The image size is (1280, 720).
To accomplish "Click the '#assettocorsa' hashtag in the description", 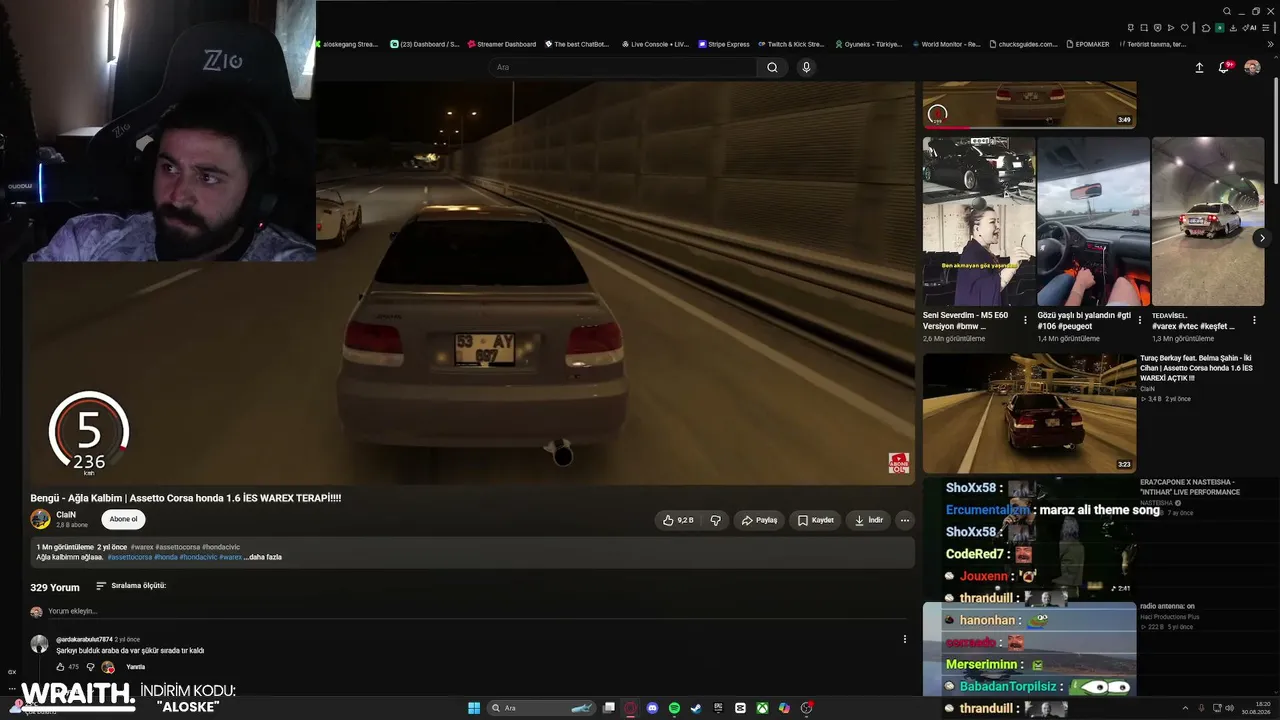I will 130,557.
